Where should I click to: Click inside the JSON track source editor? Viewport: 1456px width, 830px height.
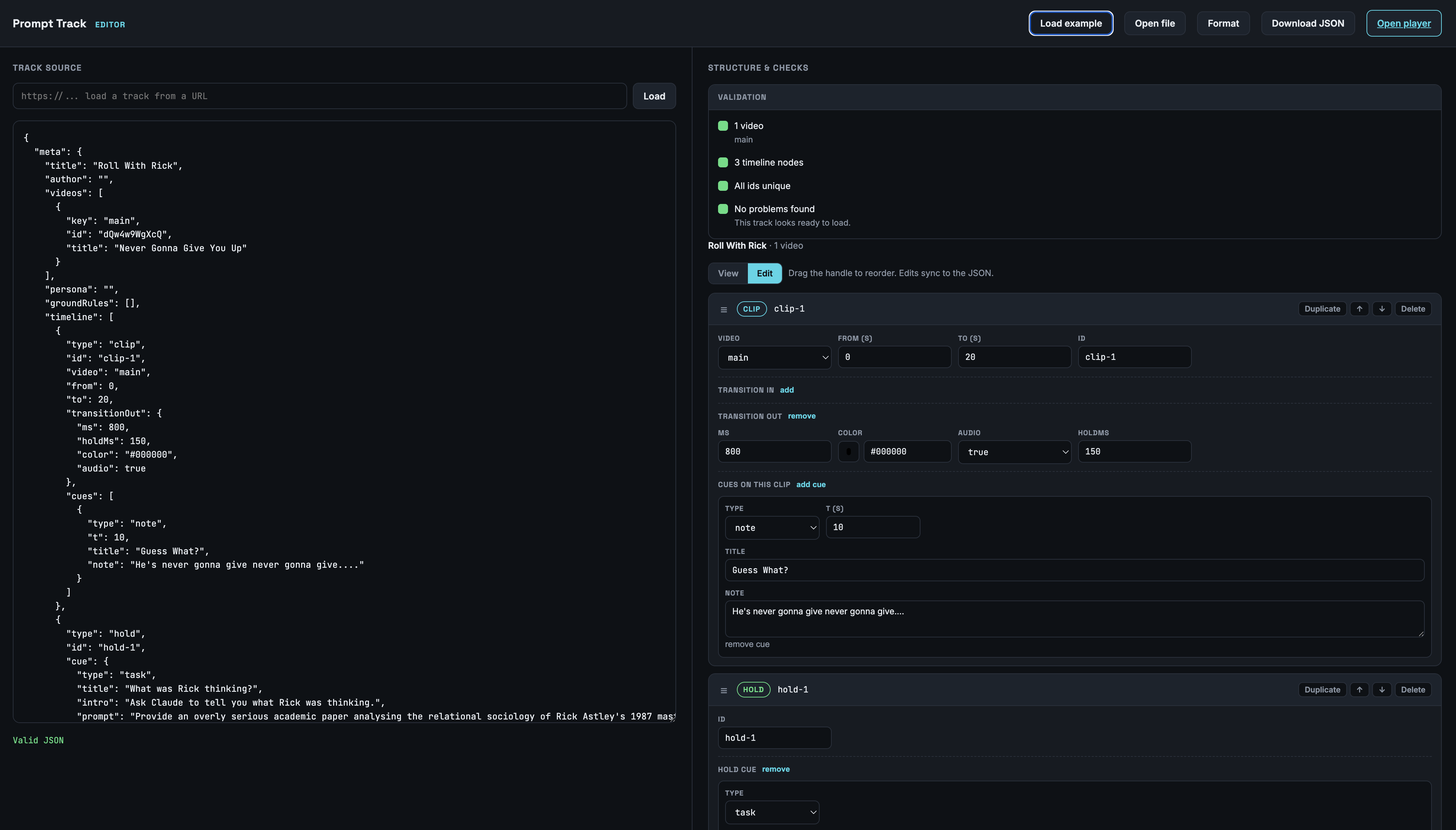[344, 422]
